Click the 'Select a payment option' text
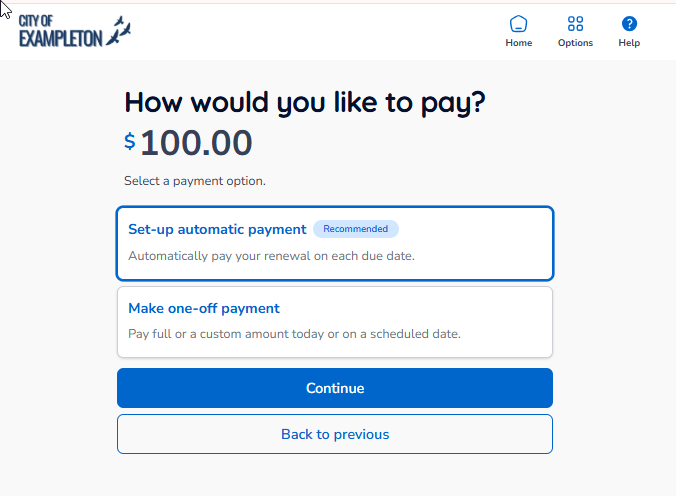 click(195, 181)
